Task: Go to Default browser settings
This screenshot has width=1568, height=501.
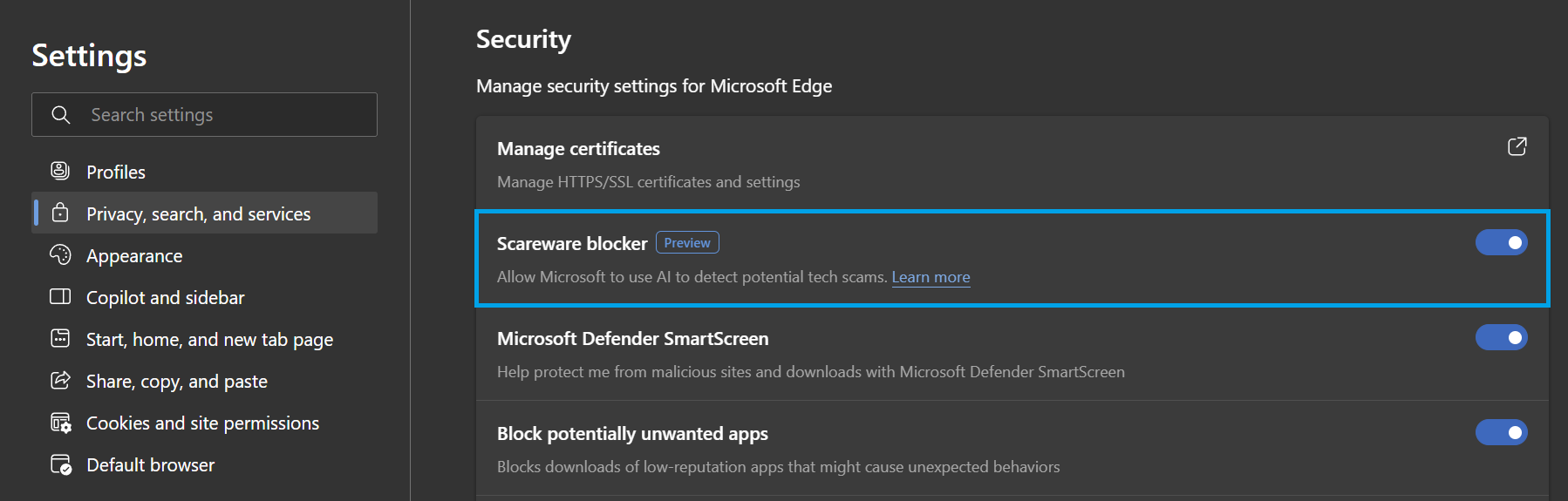Action: (x=205, y=464)
